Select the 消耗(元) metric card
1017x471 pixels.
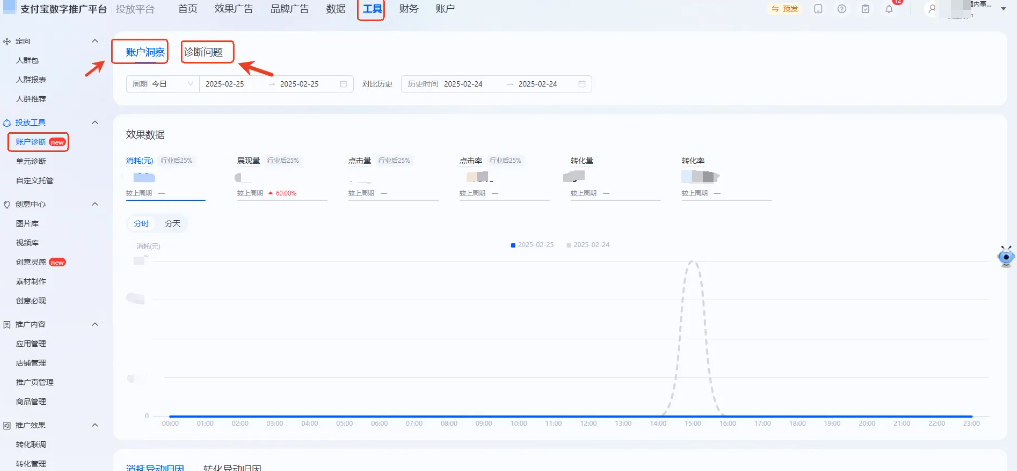tap(165, 177)
